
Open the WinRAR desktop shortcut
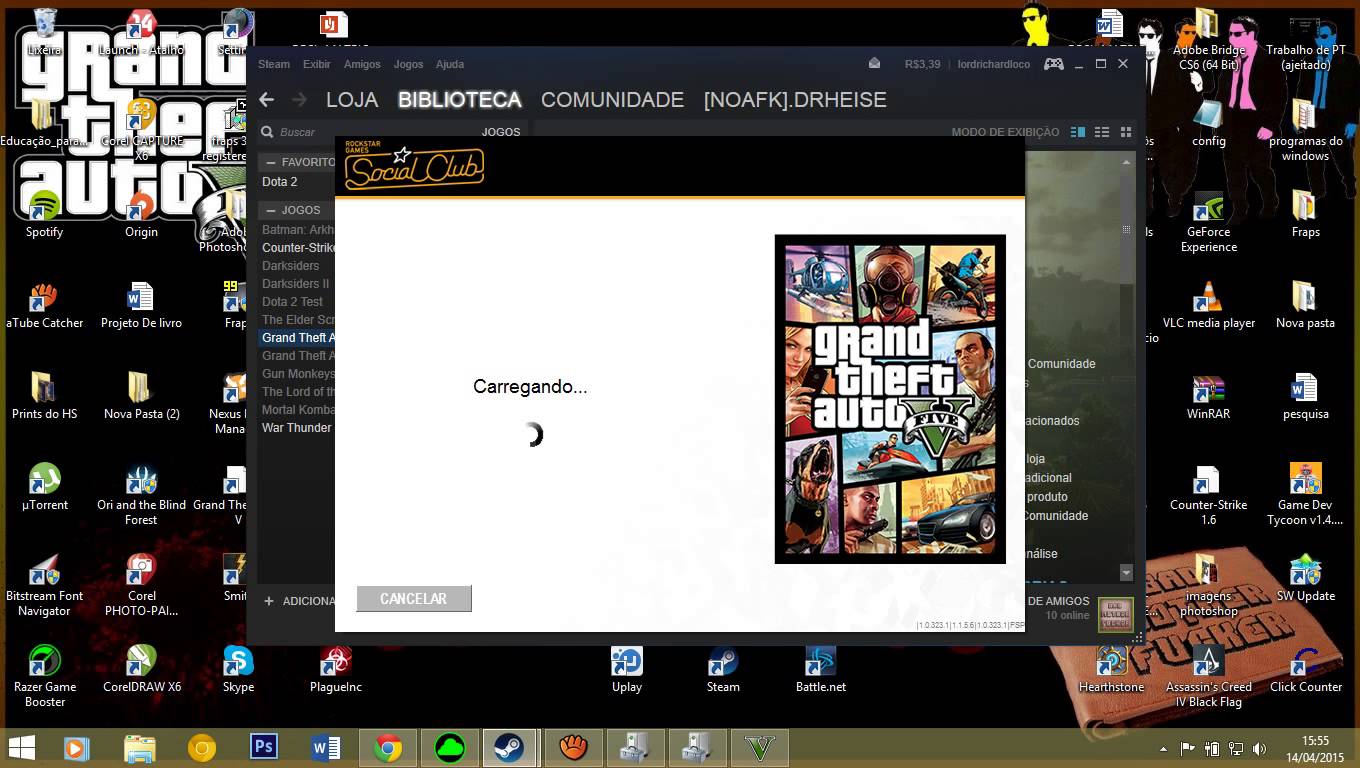[x=1208, y=396]
